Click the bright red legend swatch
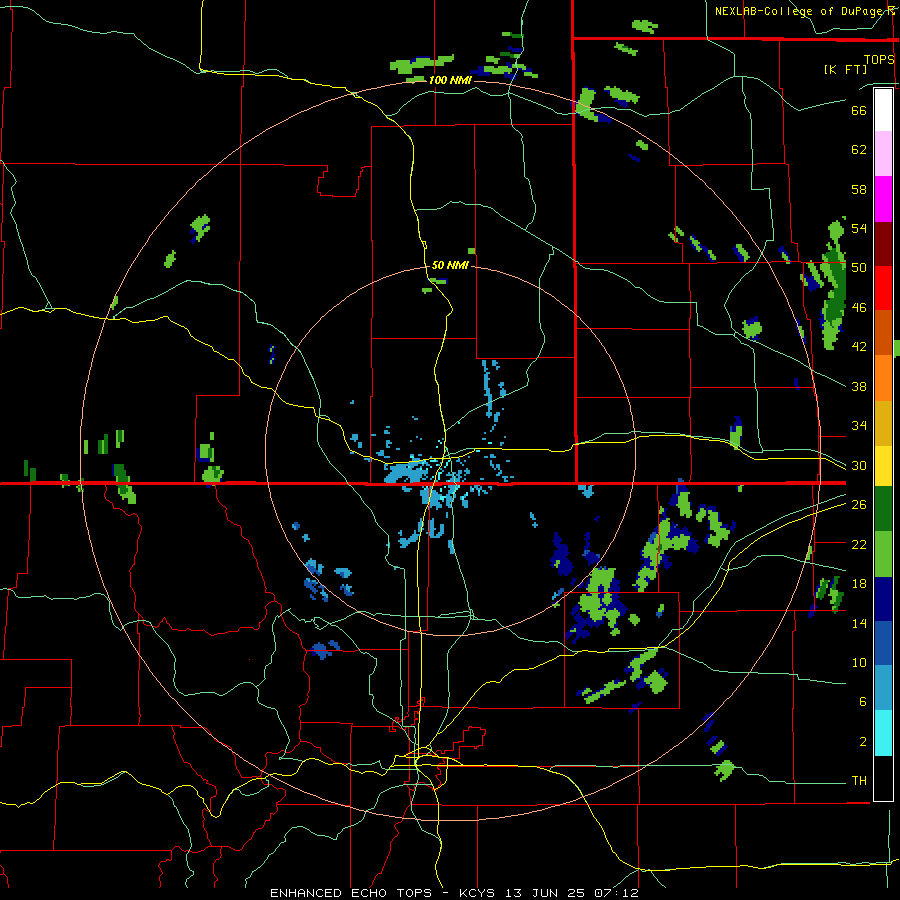 (x=883, y=288)
